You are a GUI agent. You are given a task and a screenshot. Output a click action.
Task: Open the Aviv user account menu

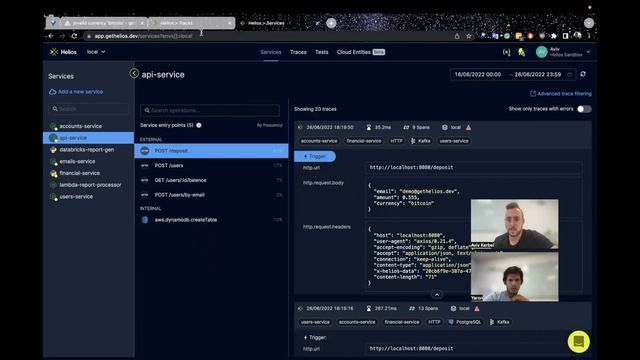click(x=563, y=52)
